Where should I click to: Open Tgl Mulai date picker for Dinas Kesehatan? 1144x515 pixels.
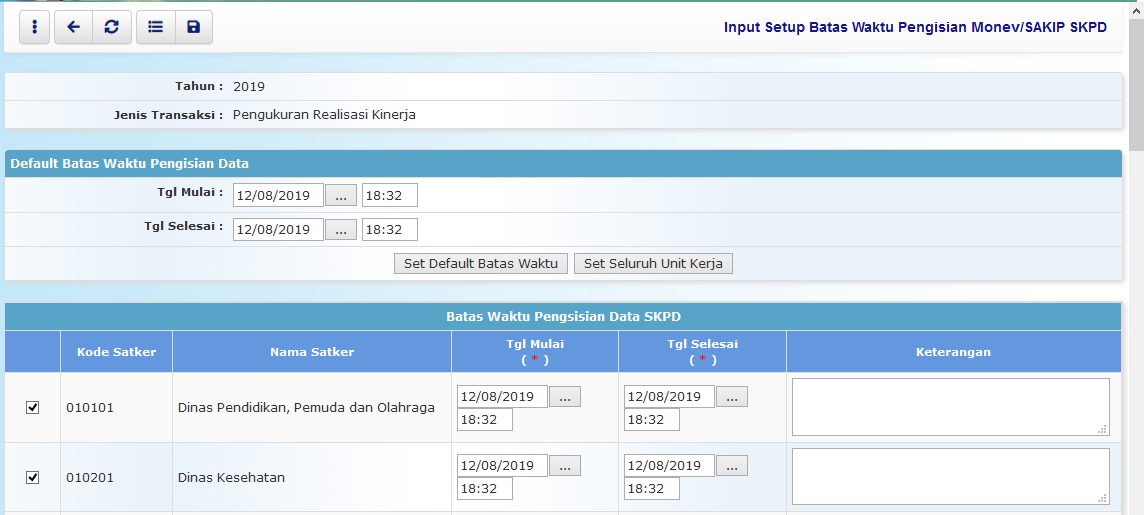coord(565,466)
